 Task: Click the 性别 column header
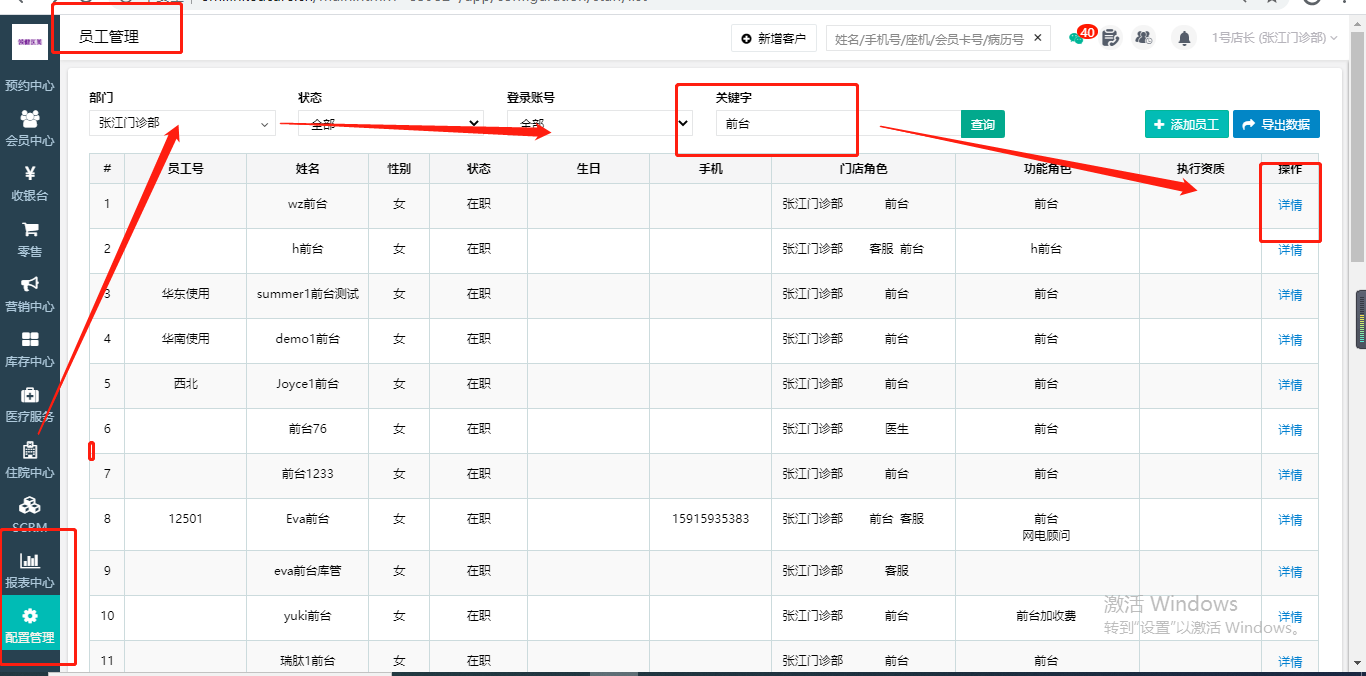(399, 169)
